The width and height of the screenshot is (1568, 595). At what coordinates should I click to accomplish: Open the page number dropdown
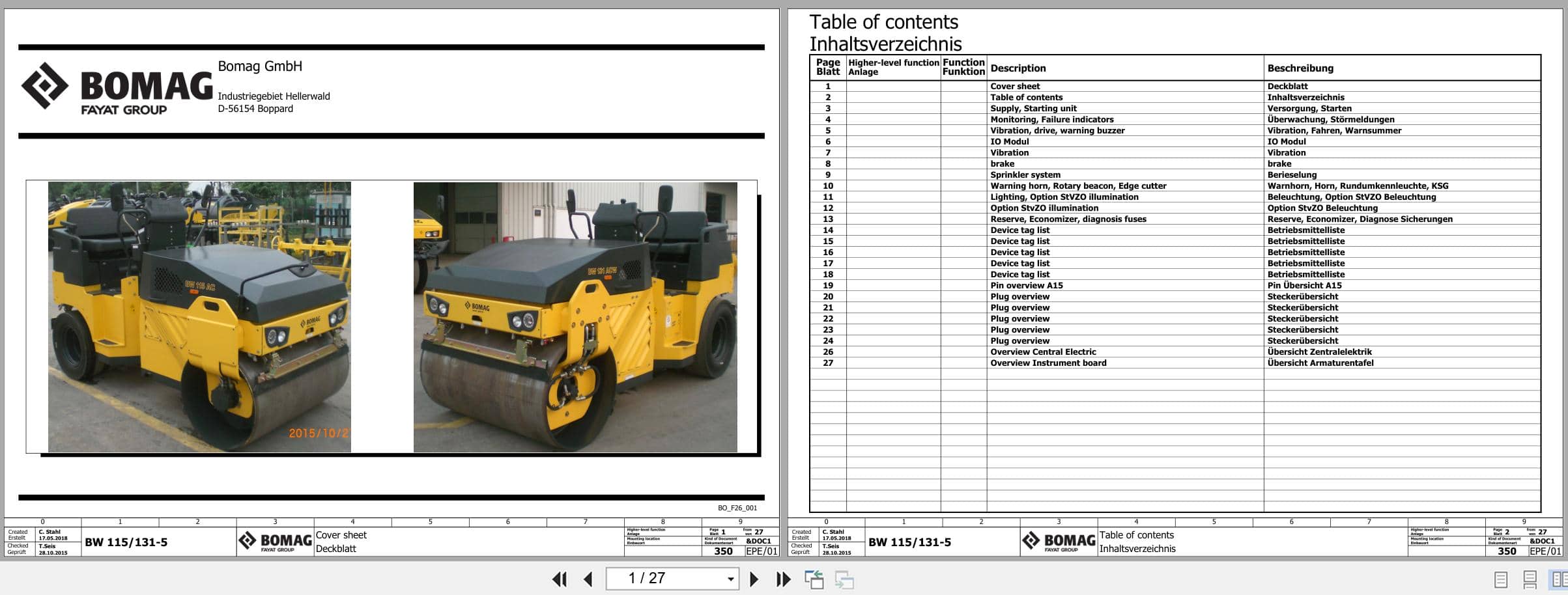[x=729, y=578]
